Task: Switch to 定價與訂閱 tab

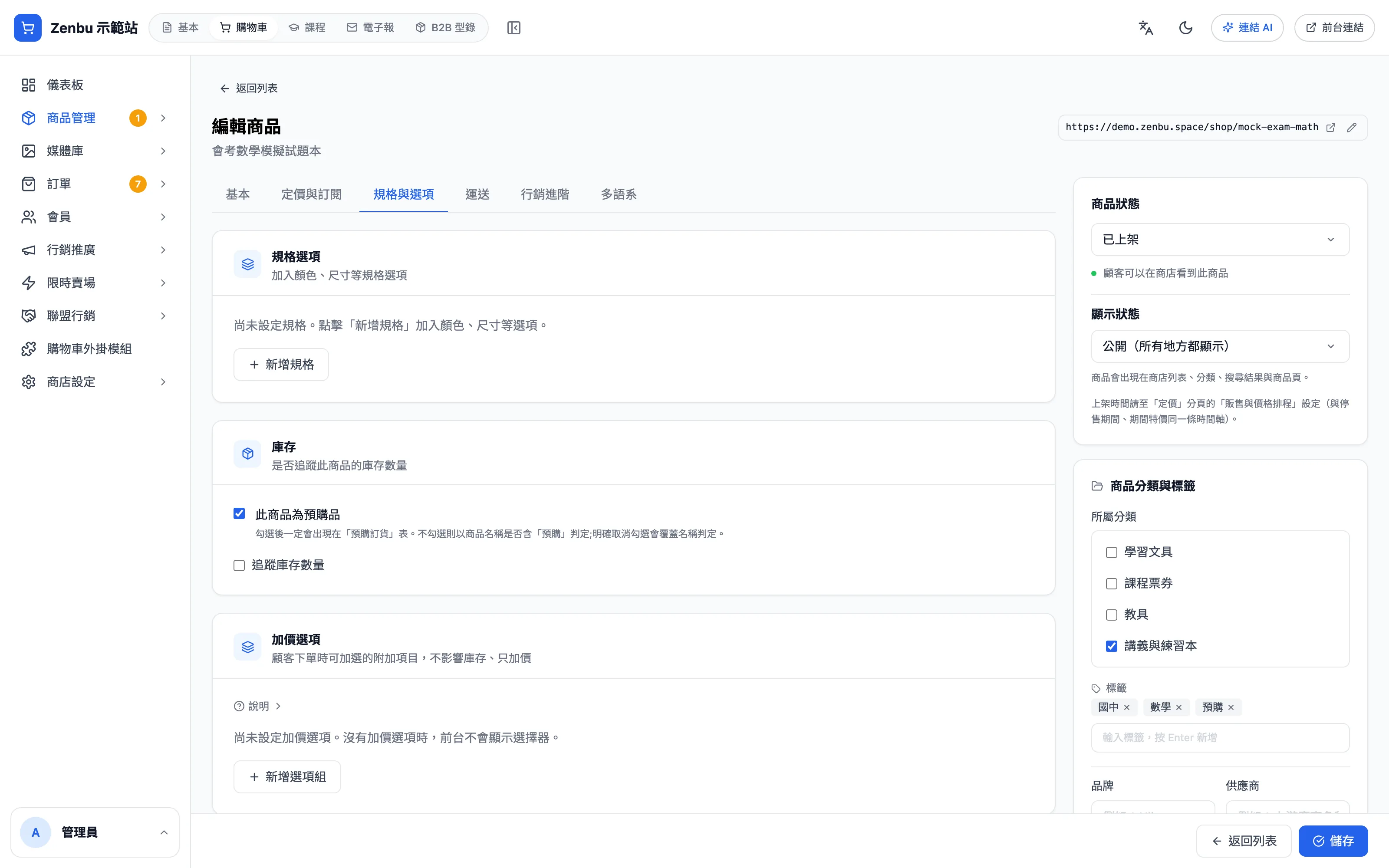Action: click(x=311, y=194)
